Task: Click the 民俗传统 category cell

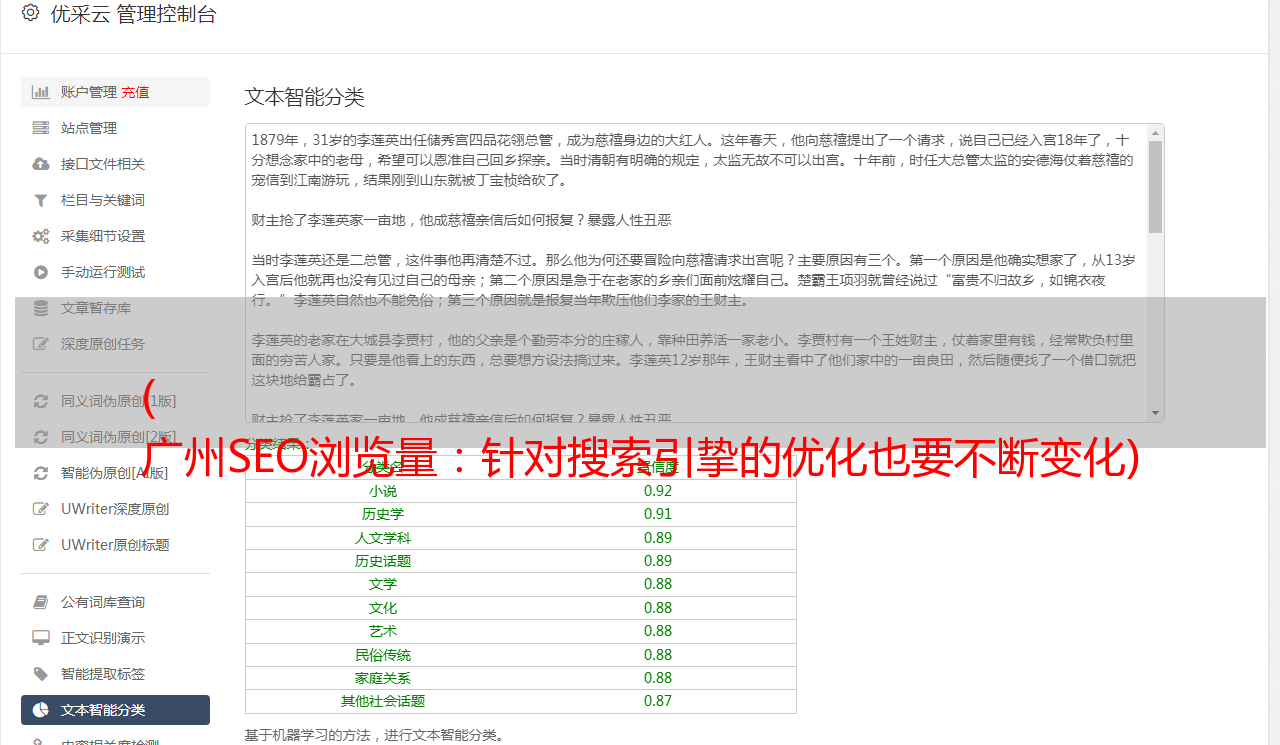Action: (383, 655)
